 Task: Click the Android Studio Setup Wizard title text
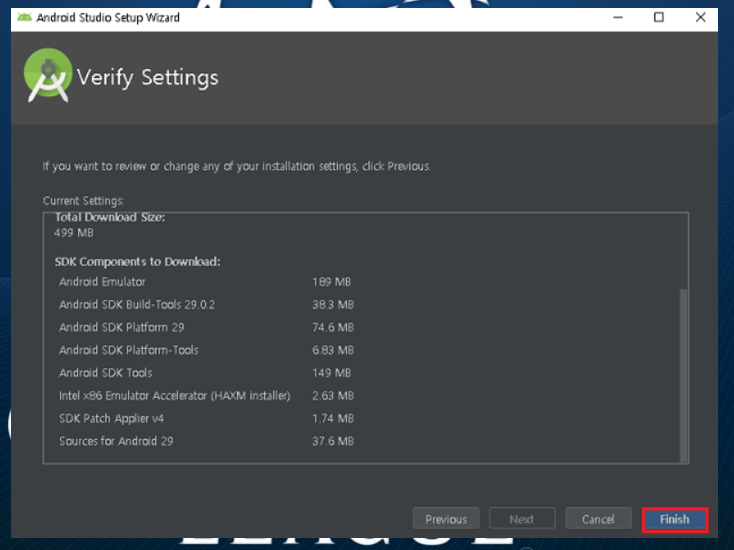pyautogui.click(x=108, y=18)
